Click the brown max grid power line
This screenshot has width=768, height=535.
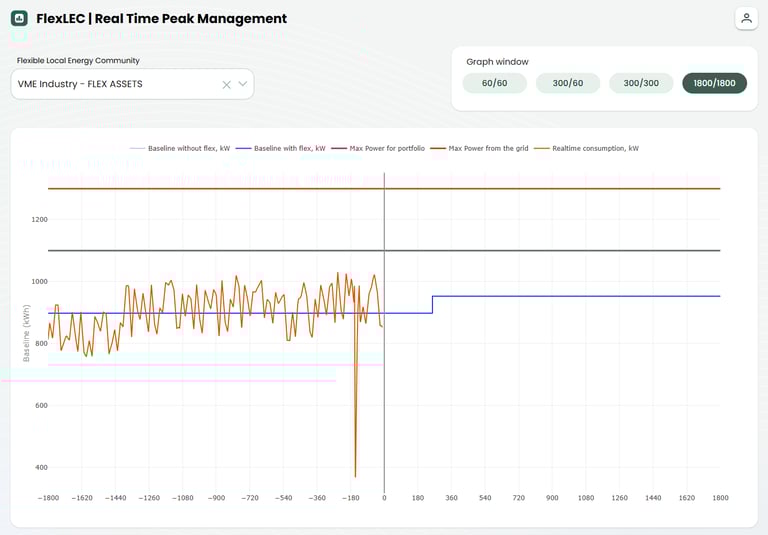pyautogui.click(x=550, y=188)
